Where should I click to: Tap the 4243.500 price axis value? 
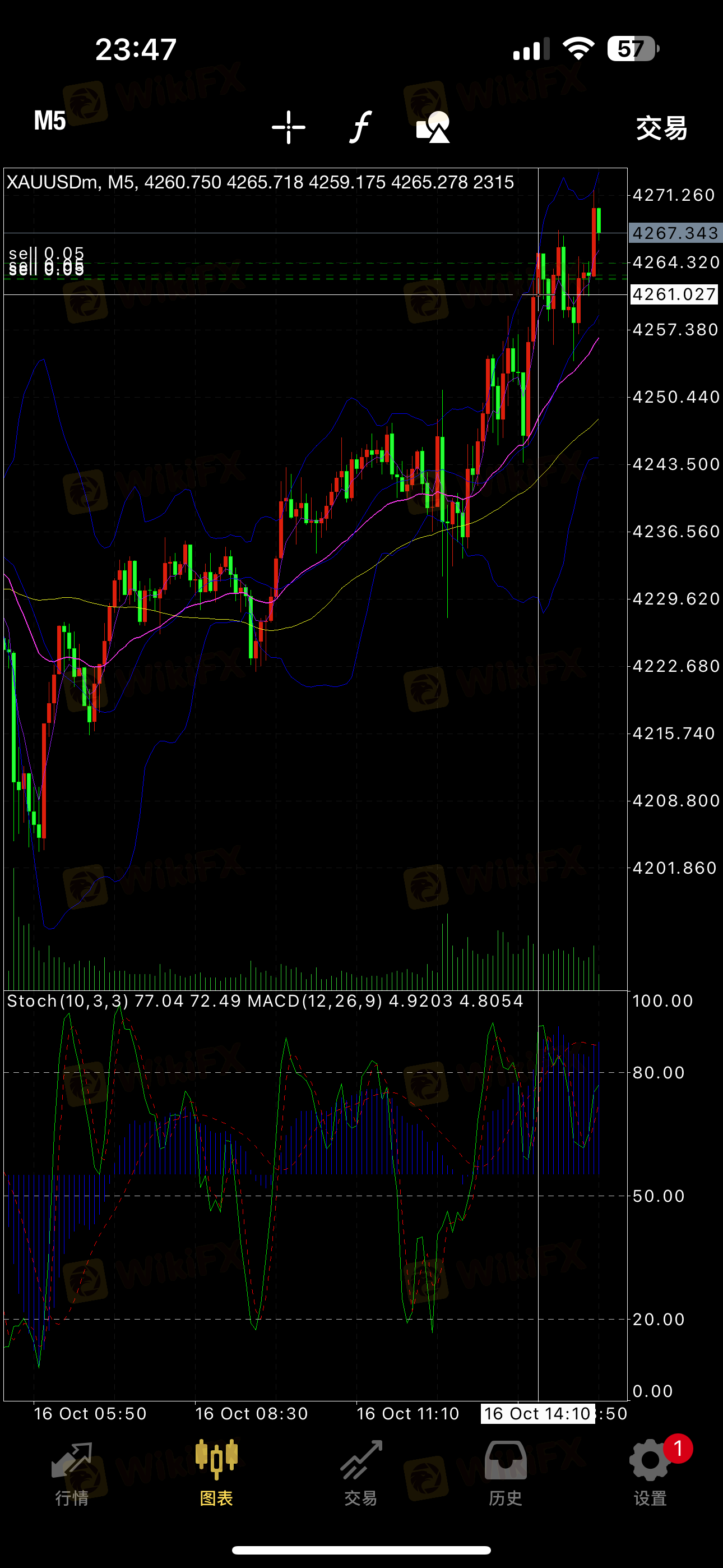tap(676, 464)
